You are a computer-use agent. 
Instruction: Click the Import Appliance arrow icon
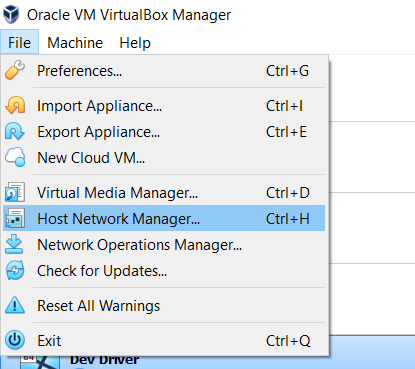(x=15, y=105)
